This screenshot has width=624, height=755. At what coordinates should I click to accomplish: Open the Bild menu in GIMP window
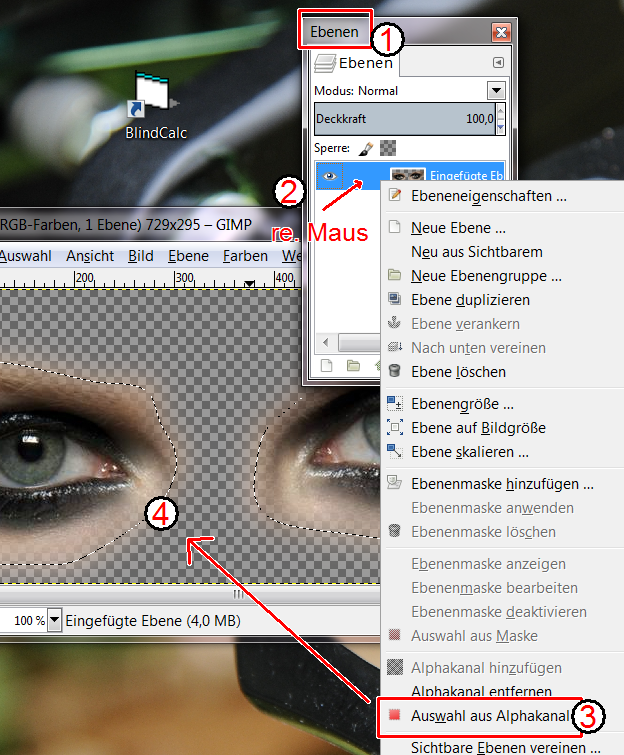tap(141, 256)
